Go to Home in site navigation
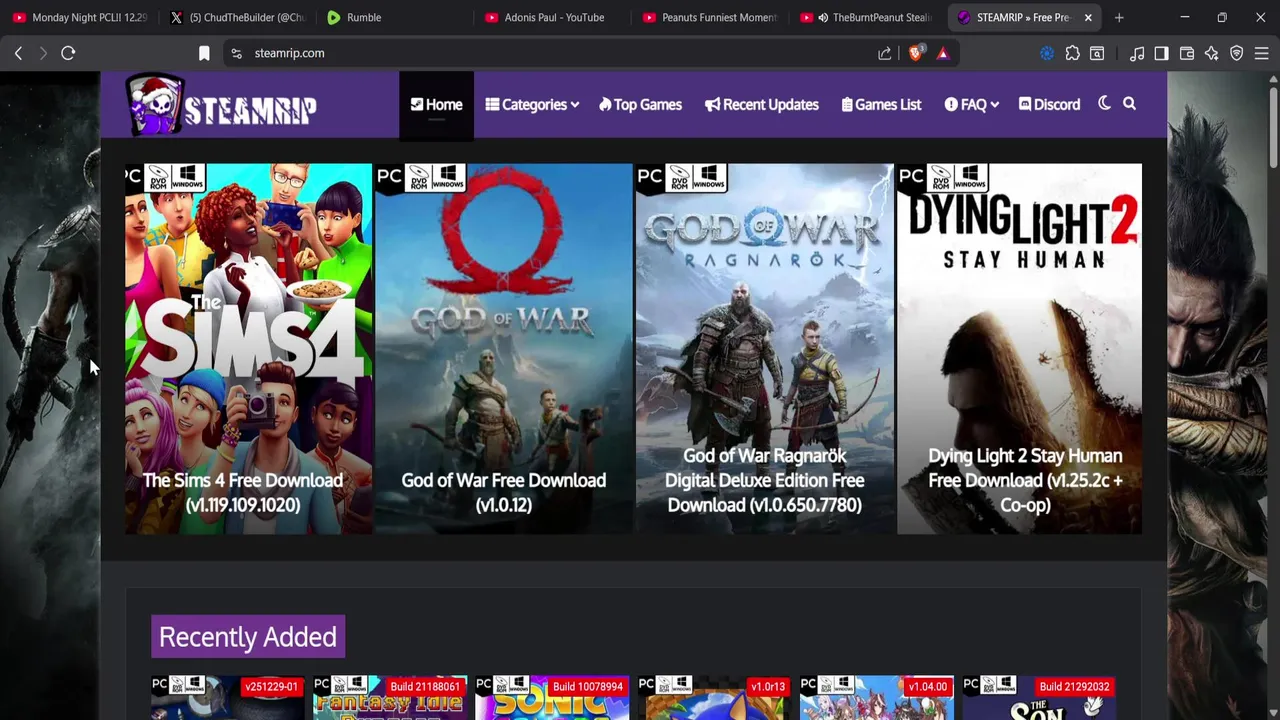This screenshot has height=720, width=1280. point(436,104)
